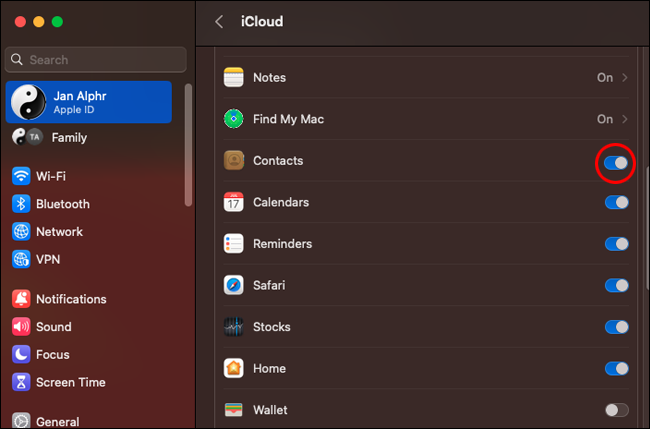
Task: Open Sound settings pane
Action: [89, 327]
